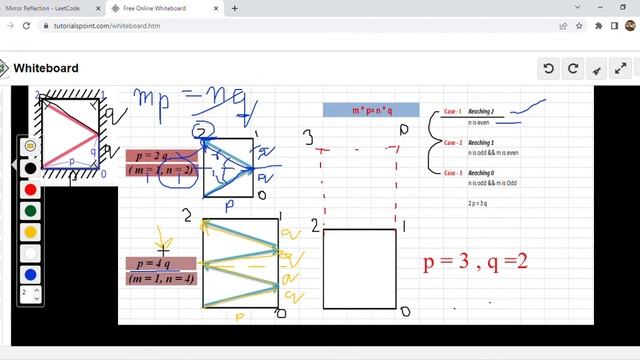
Task: Expand whiteboard to fullscreen with arrows icon
Action: (x=620, y=69)
